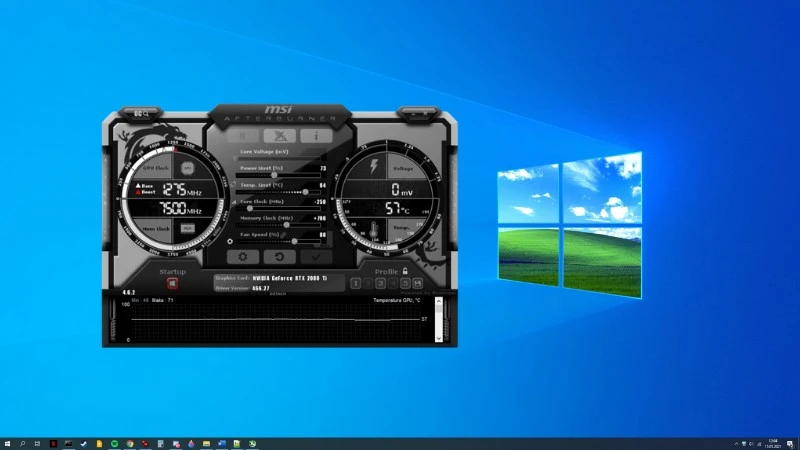Click the Power Limit slider handle
Screen dimensions: 800x450
coord(274,175)
